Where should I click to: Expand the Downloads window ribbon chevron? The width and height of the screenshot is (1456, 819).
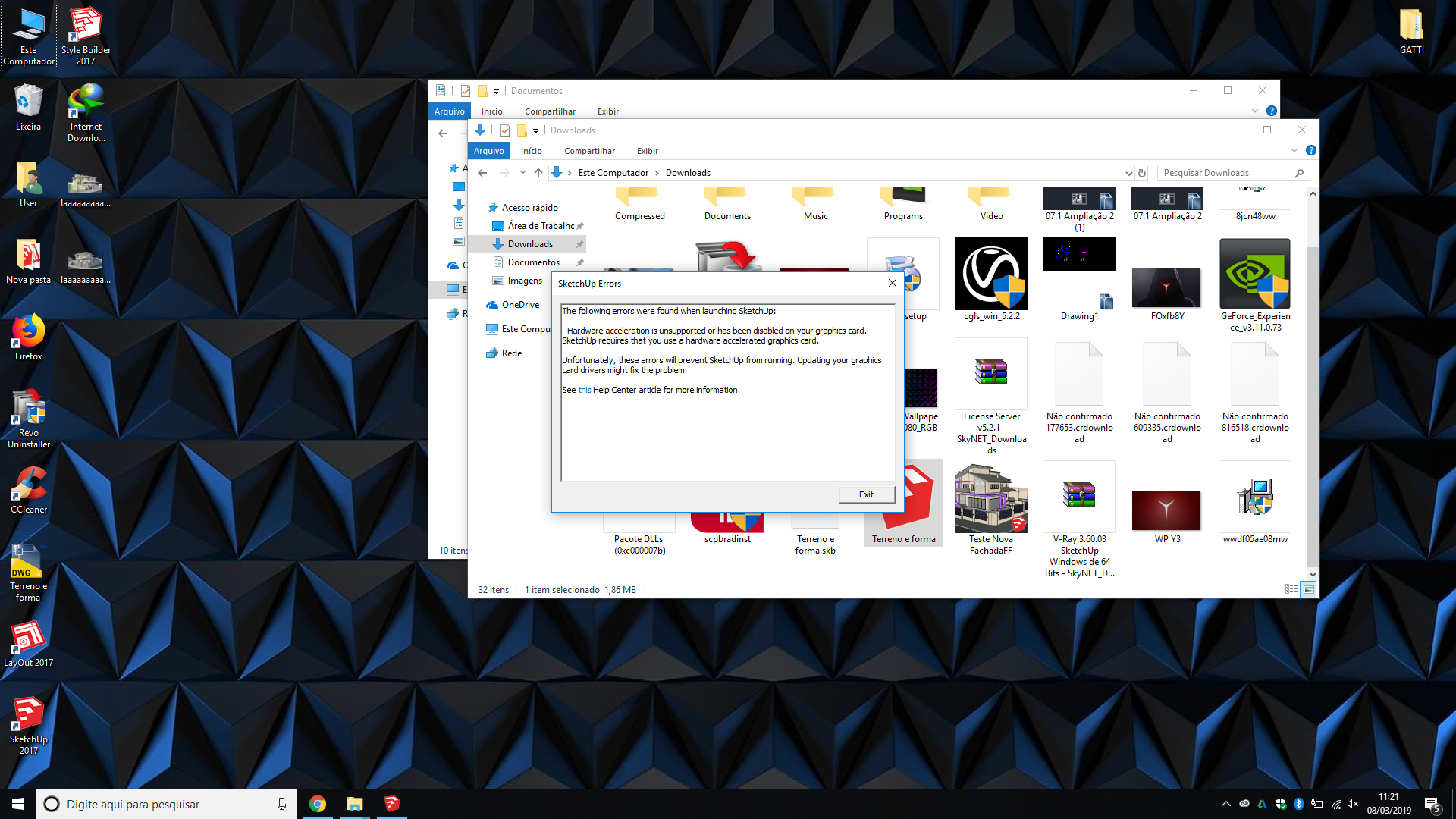click(x=1294, y=150)
